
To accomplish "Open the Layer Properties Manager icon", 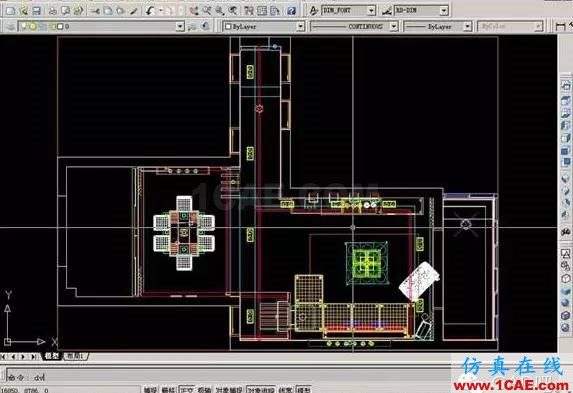I will tap(11, 26).
